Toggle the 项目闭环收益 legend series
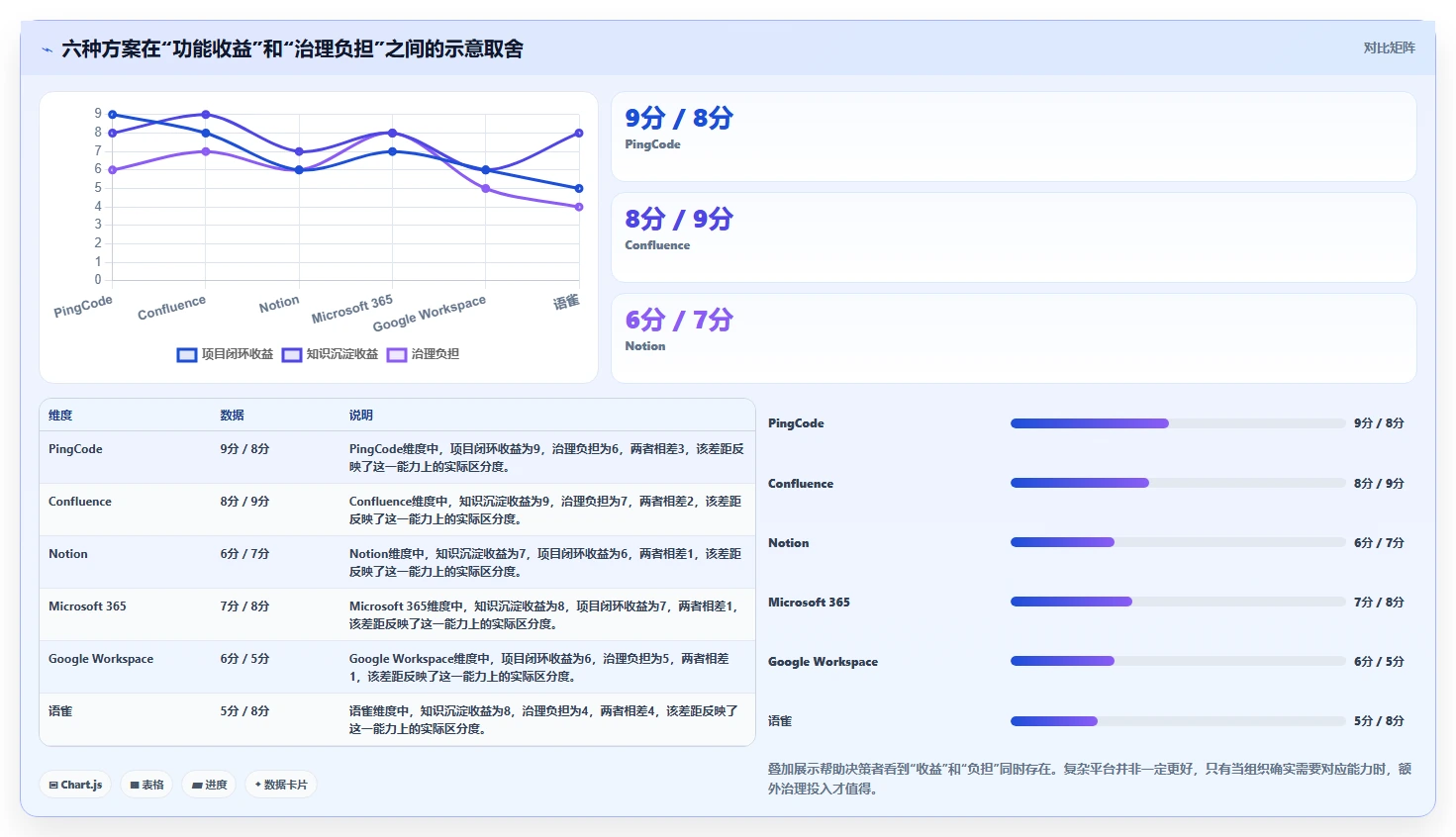Image resolution: width=1456 pixels, height=837 pixels. pos(225,354)
